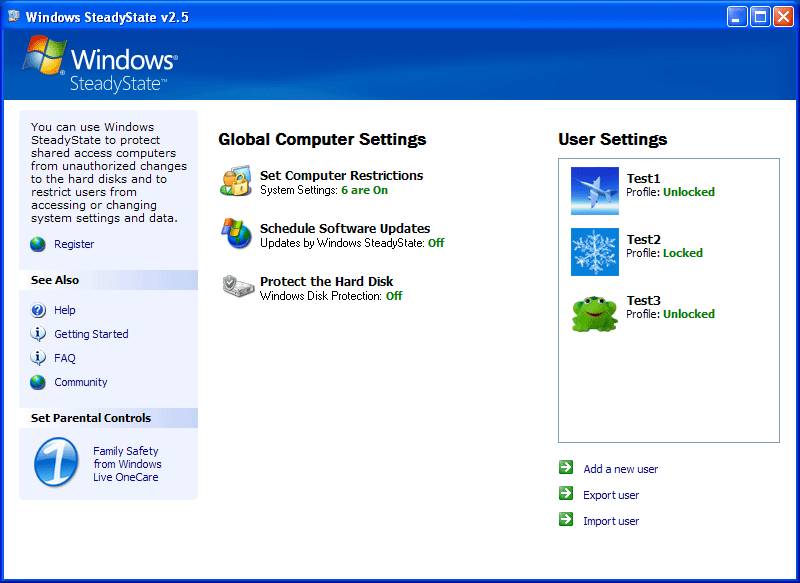This screenshot has height=583, width=800.
Task: Open the FAQ link
Action: [65, 358]
